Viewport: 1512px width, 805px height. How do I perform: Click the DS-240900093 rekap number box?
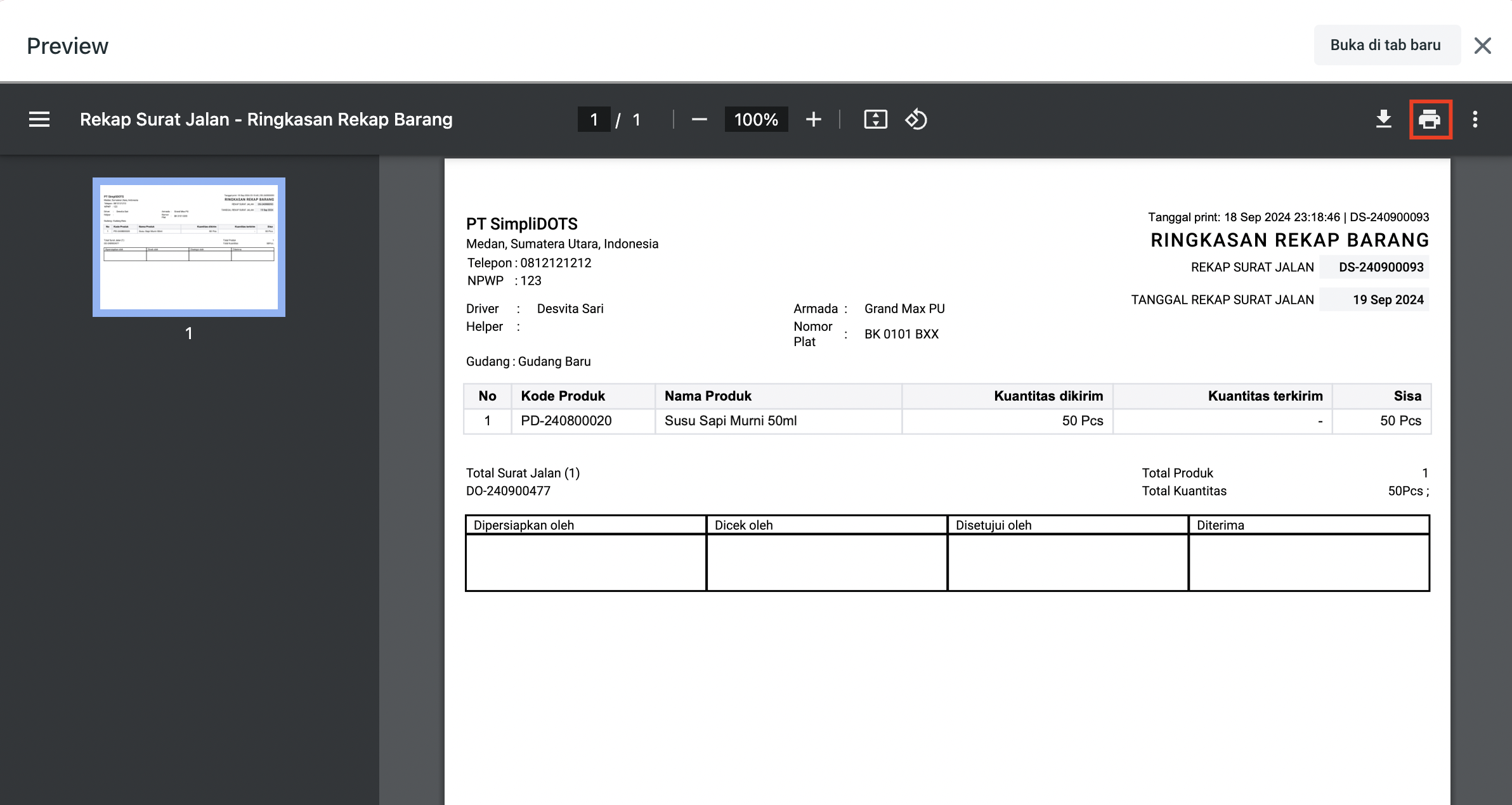coord(1380,267)
